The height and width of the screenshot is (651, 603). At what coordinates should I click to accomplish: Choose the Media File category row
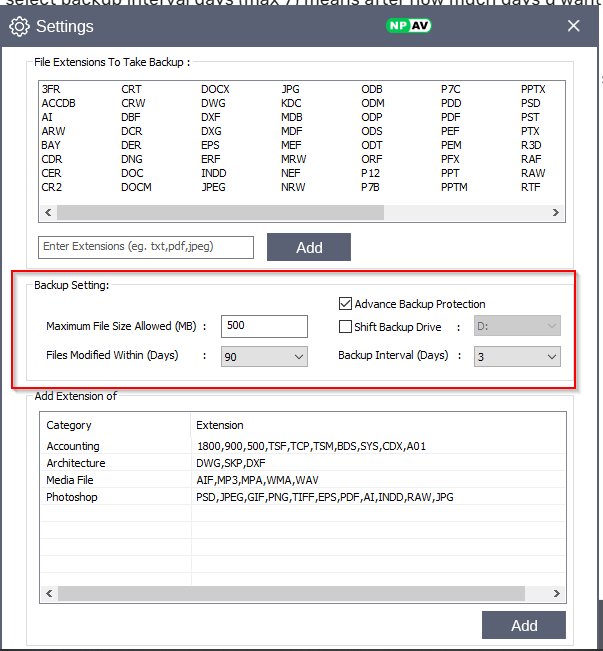pos(73,480)
